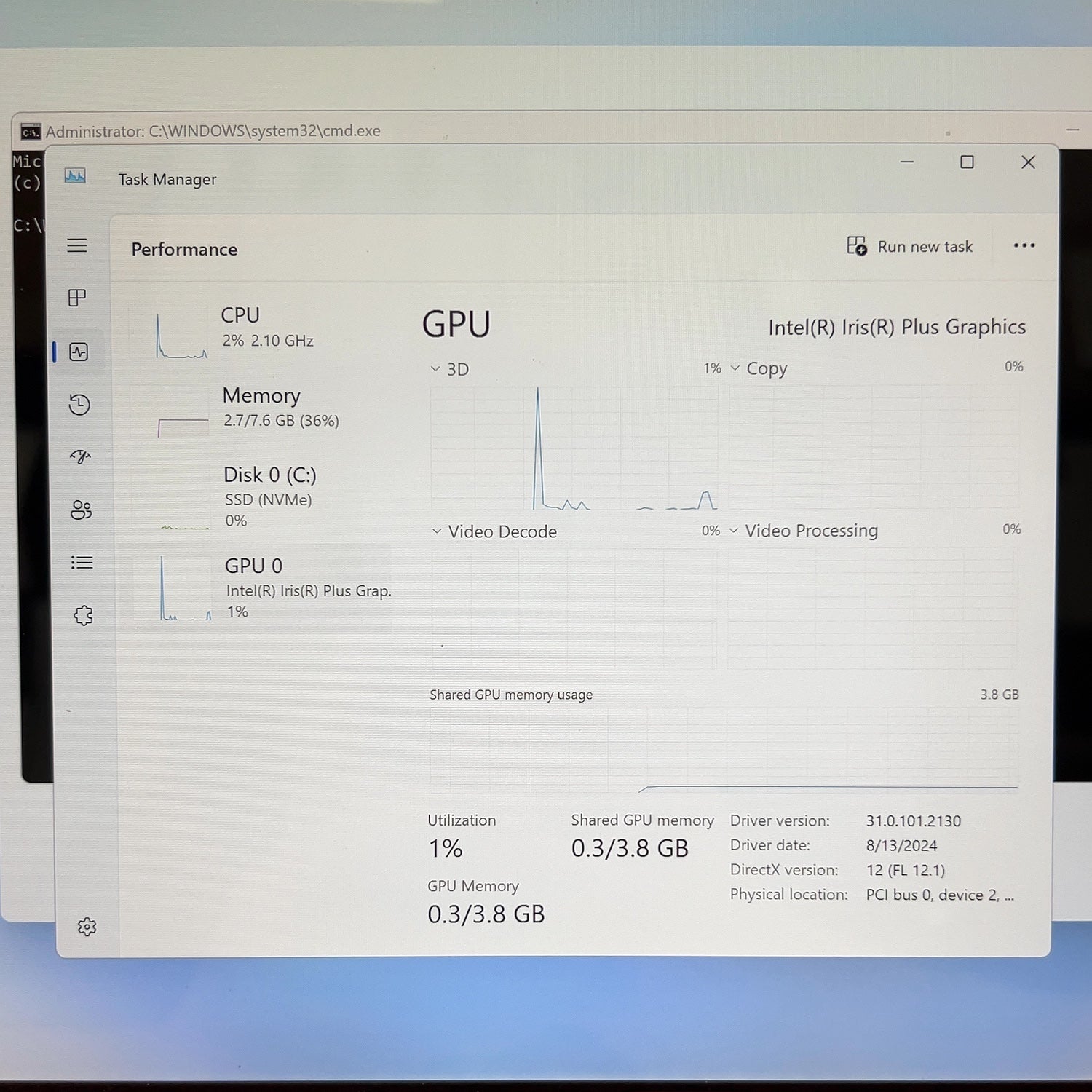Click the 3D utilization graph

click(x=574, y=448)
